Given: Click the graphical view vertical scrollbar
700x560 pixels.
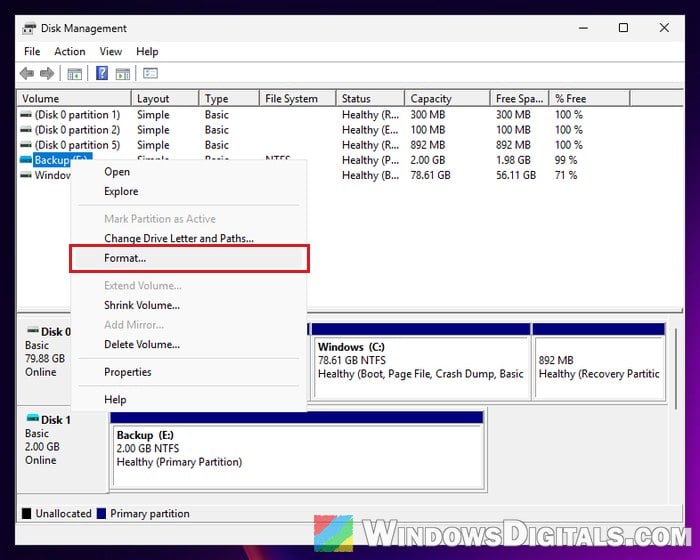Looking at the screenshot, I should (676, 368).
